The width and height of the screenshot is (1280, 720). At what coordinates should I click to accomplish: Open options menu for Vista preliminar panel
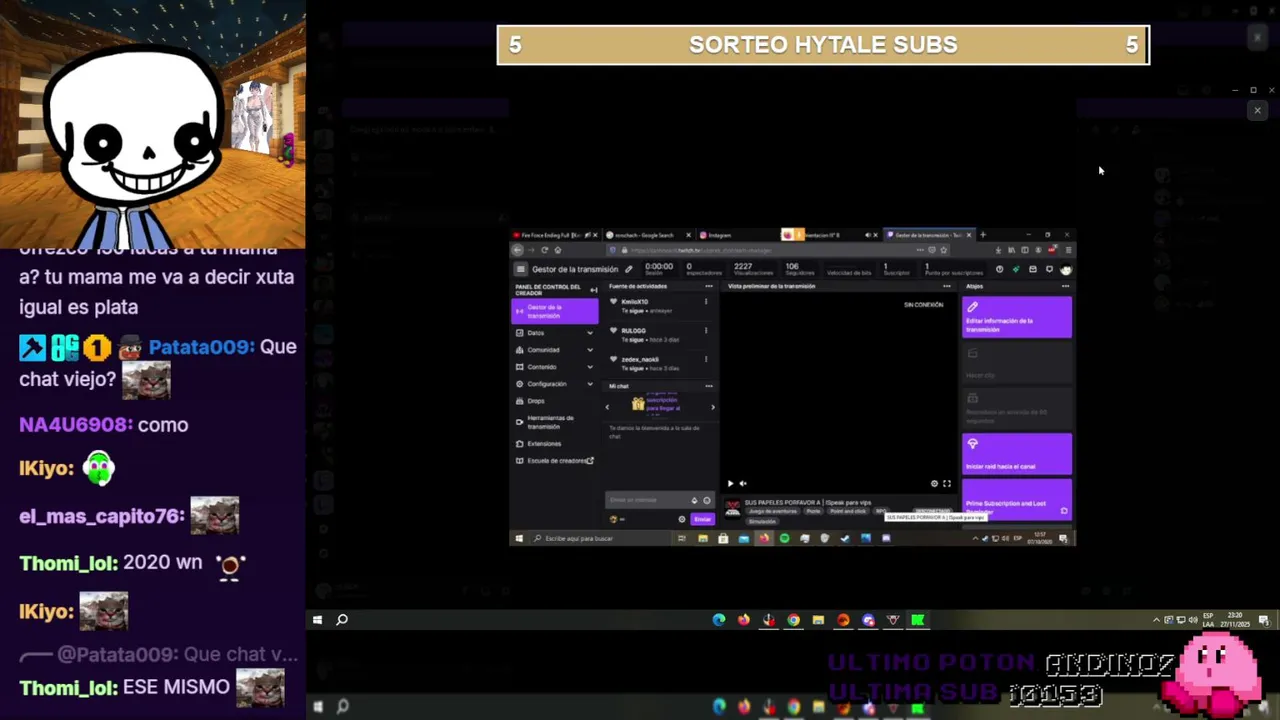(x=947, y=287)
